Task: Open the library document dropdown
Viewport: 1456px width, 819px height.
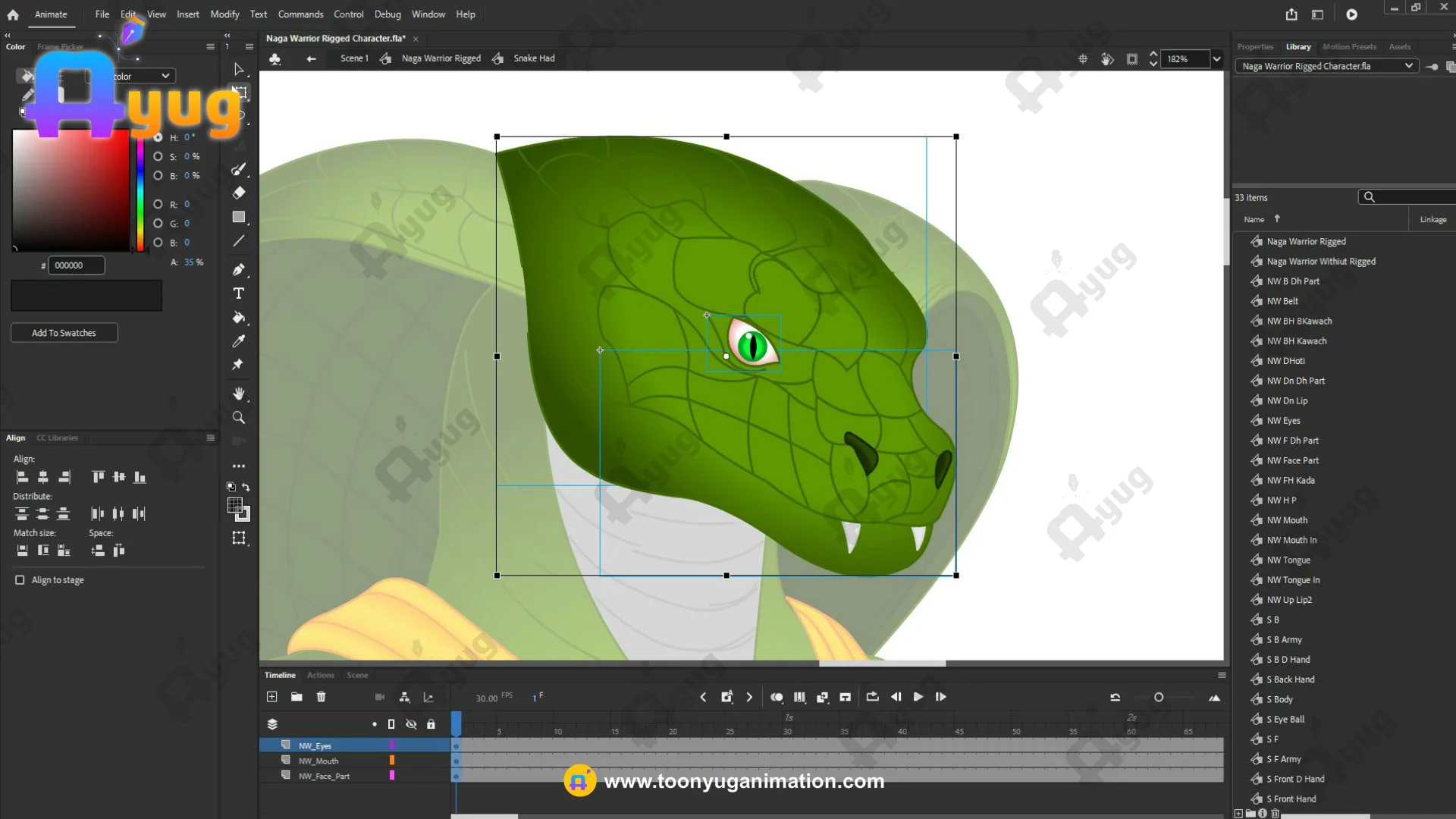Action: (x=1408, y=66)
